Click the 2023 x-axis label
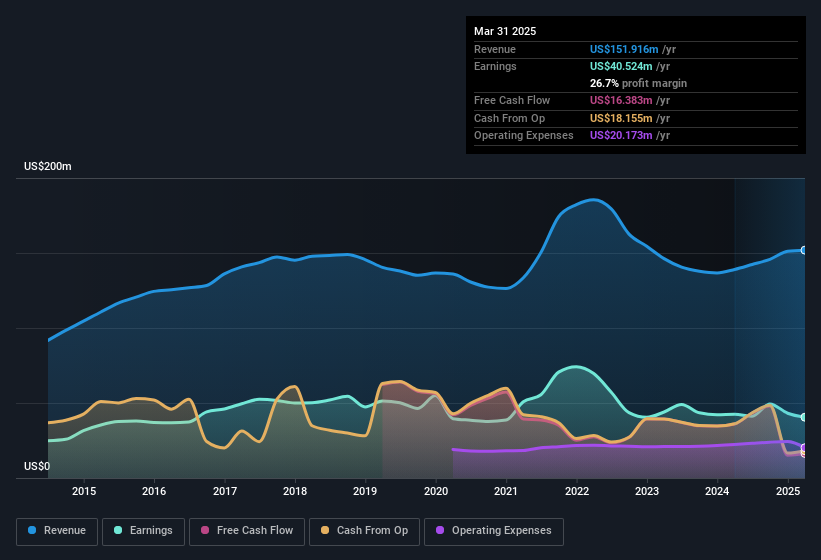Image resolution: width=821 pixels, height=560 pixels. point(647,491)
